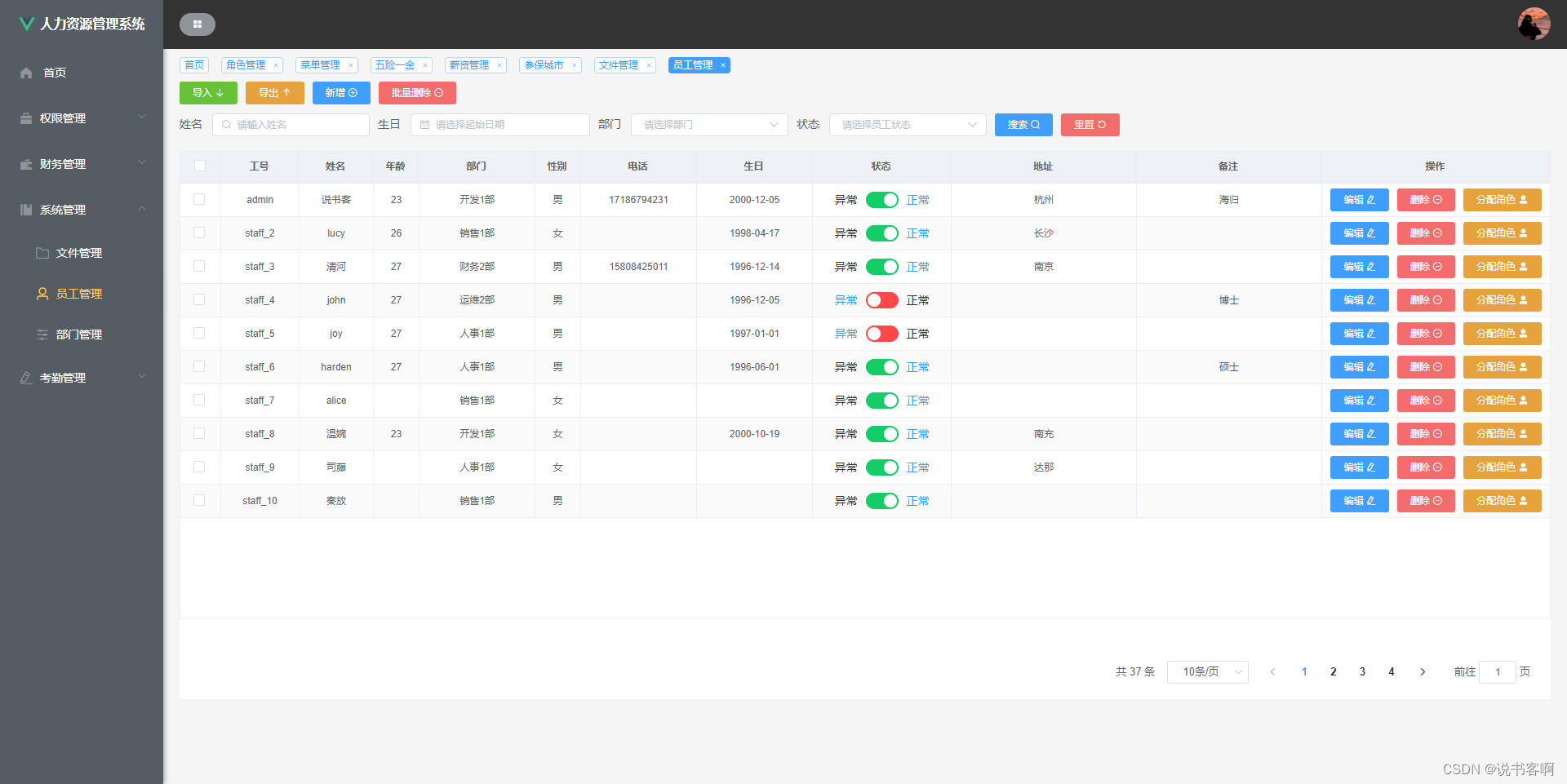Image resolution: width=1567 pixels, height=784 pixels.
Task: Click the 新增 add button
Action: click(341, 93)
